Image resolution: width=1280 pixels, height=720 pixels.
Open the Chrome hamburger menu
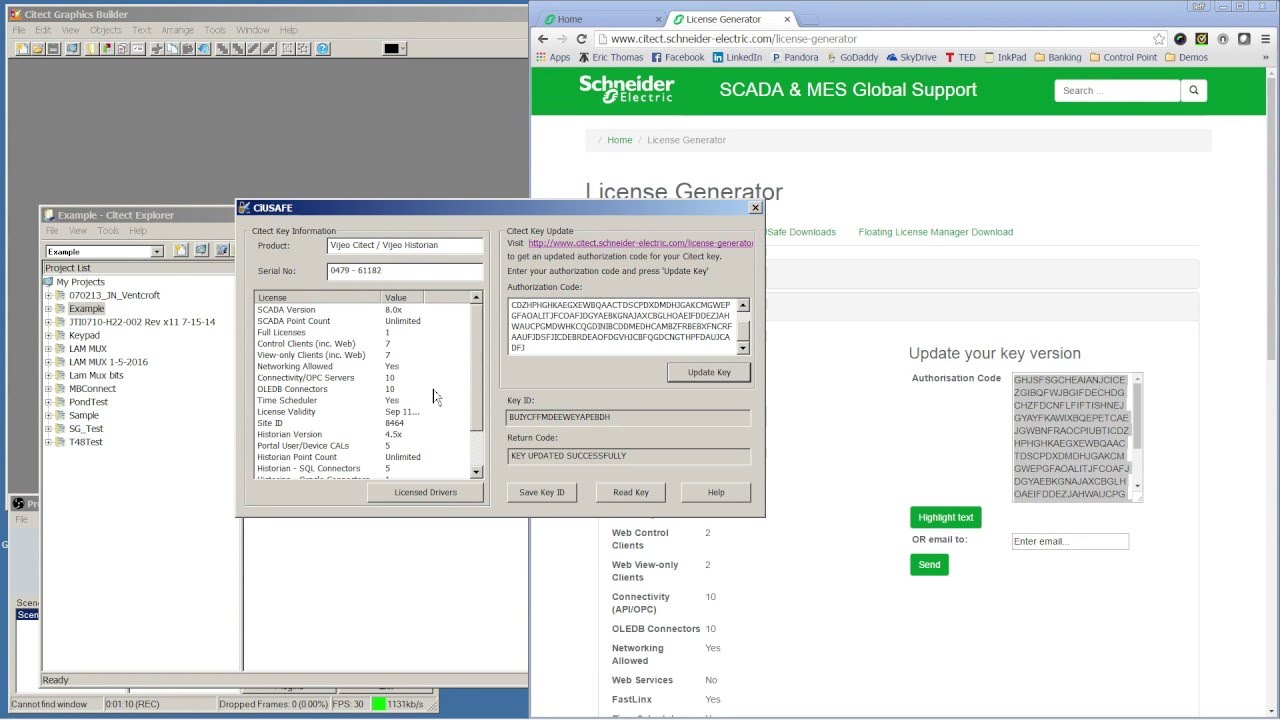pos(1266,39)
